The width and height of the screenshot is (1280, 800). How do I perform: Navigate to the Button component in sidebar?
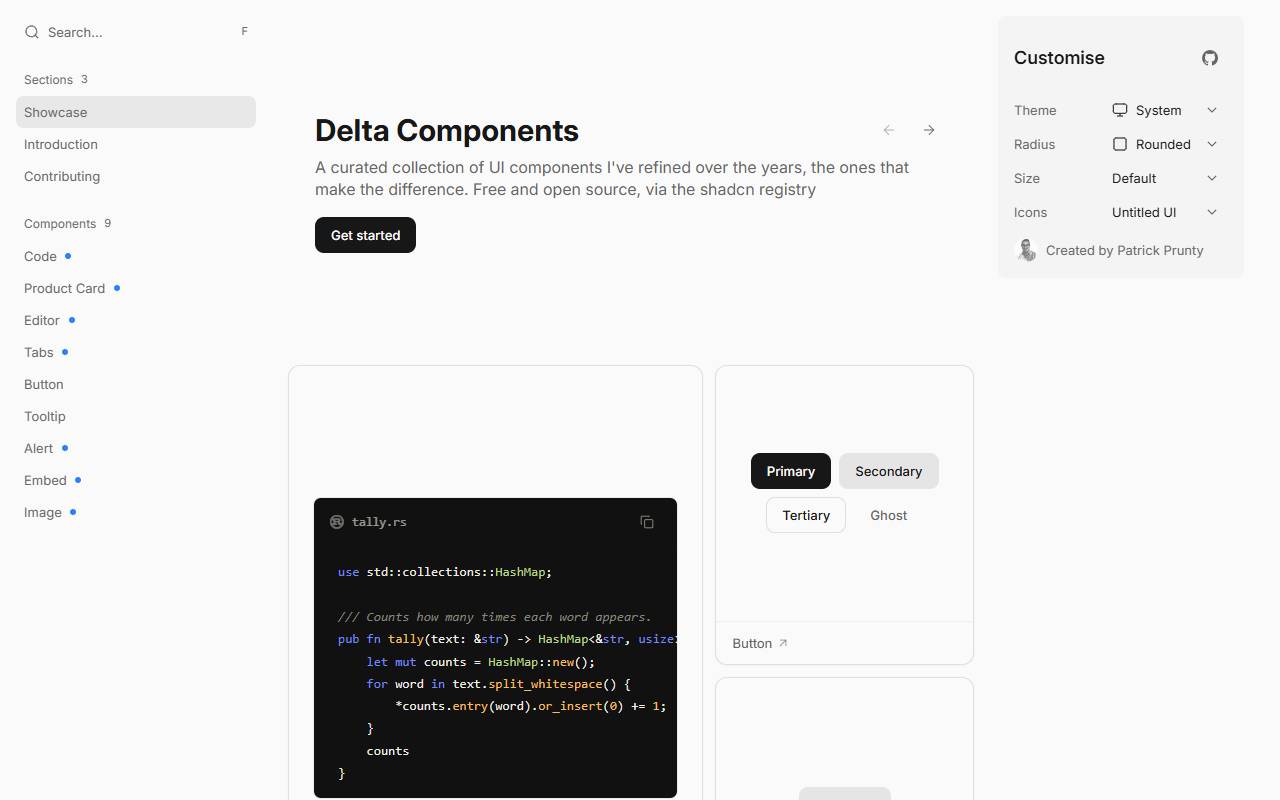(136, 384)
